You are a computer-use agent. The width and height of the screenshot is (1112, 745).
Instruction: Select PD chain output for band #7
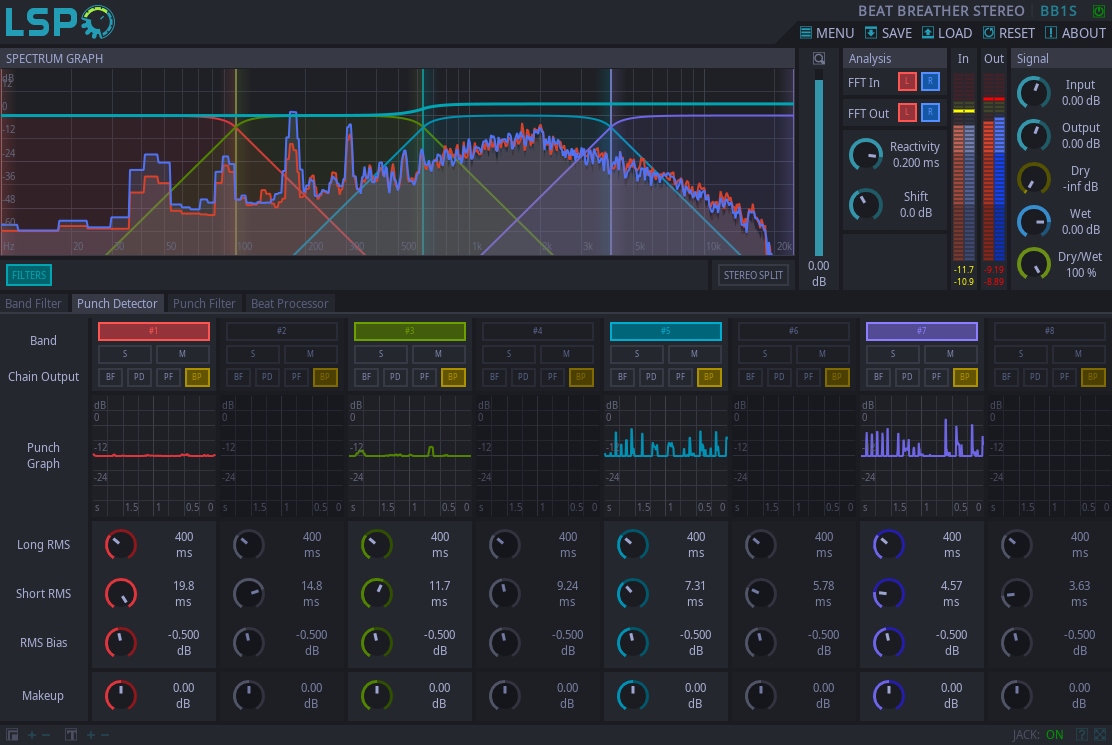pyautogui.click(x=907, y=377)
